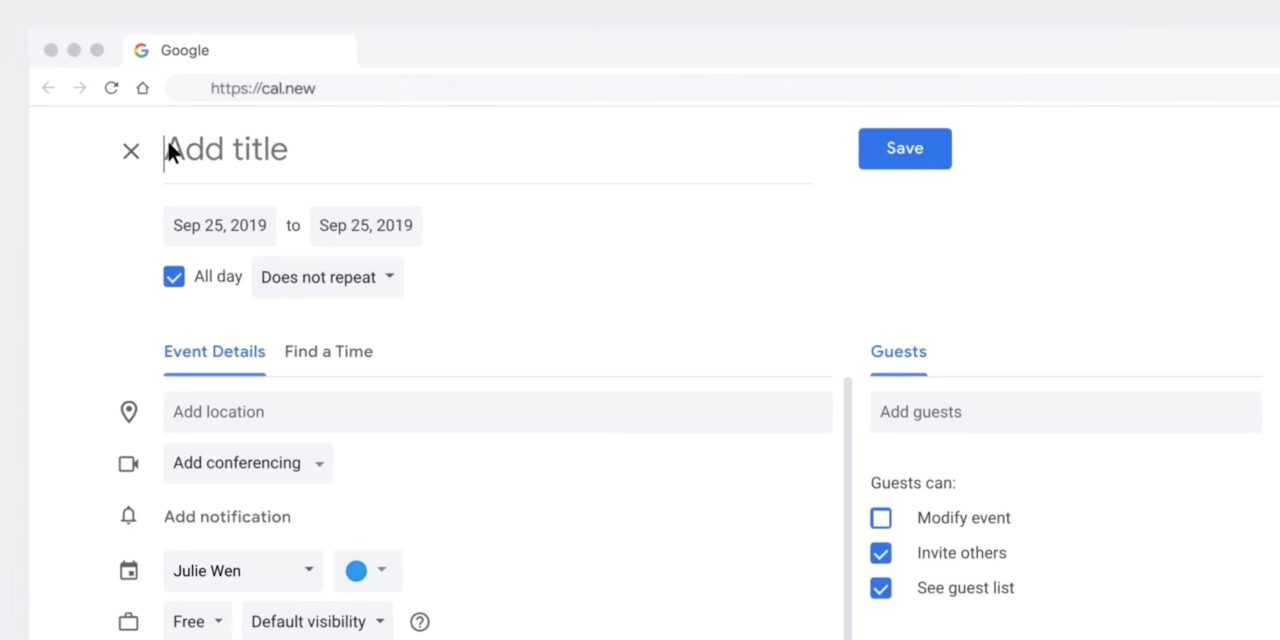The width and height of the screenshot is (1280, 640).
Task: Select the Guests tab
Action: coord(898,352)
